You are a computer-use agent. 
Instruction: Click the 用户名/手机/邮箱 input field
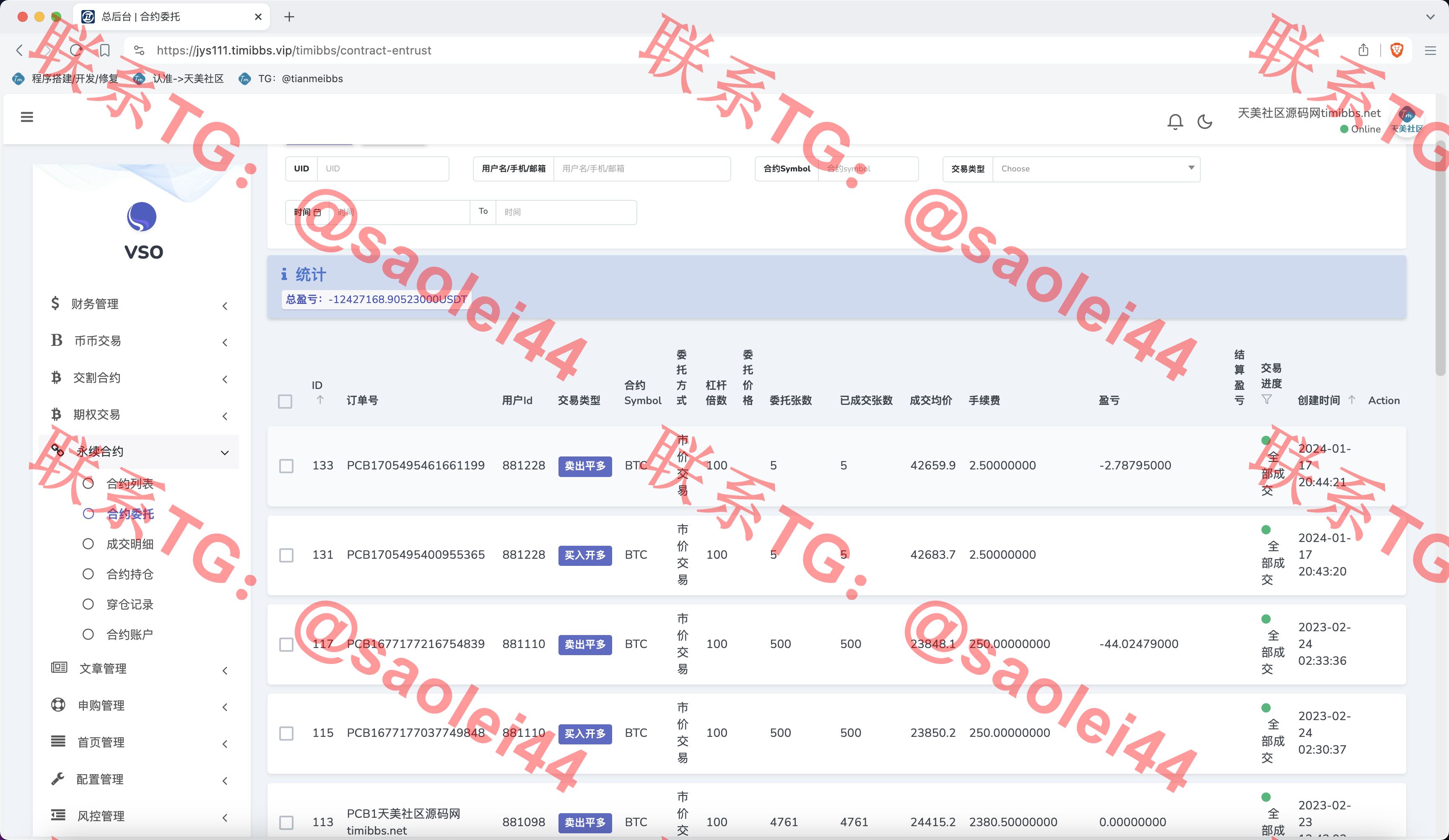click(642, 169)
